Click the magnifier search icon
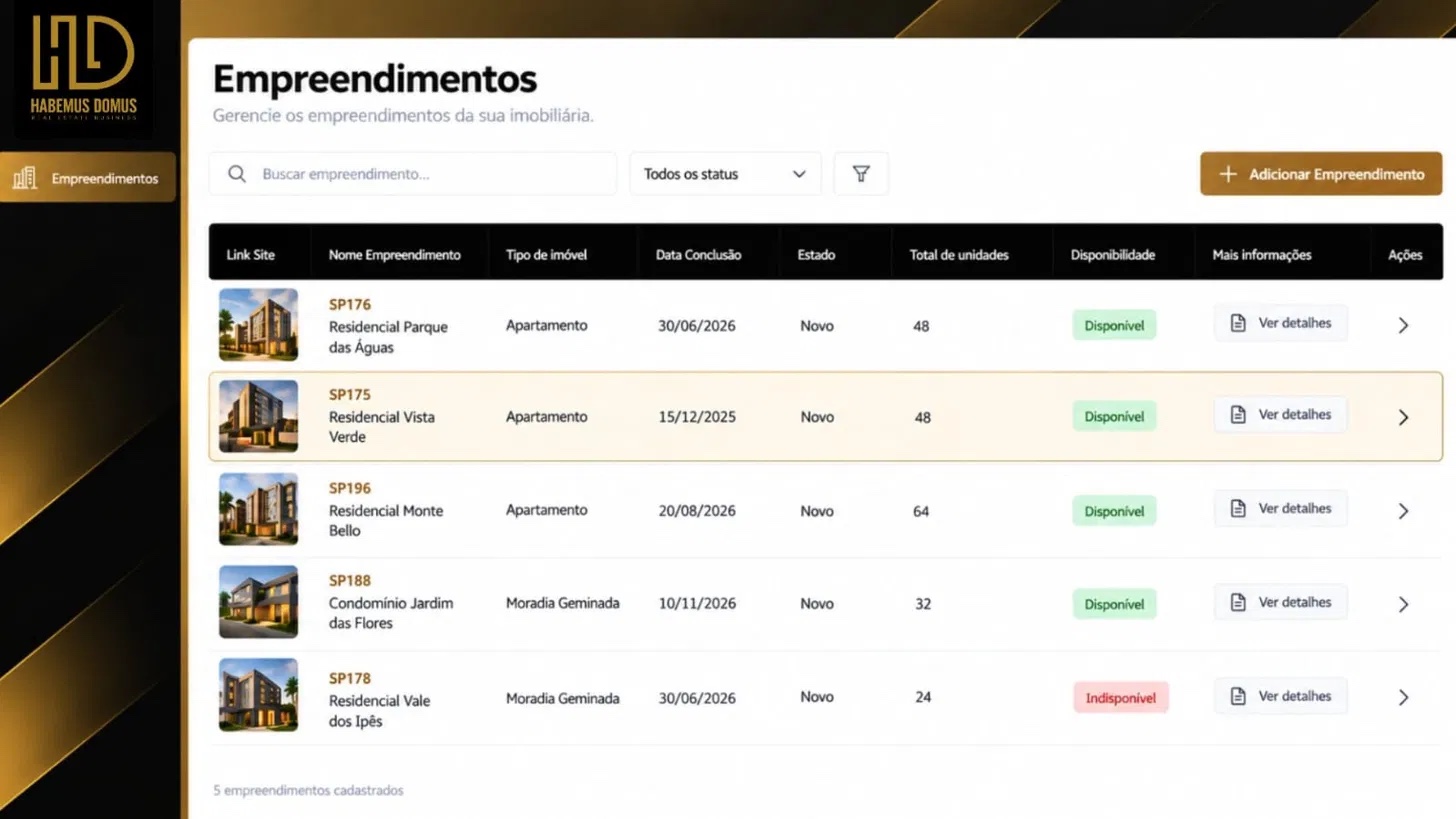This screenshot has height=819, width=1456. [x=237, y=174]
